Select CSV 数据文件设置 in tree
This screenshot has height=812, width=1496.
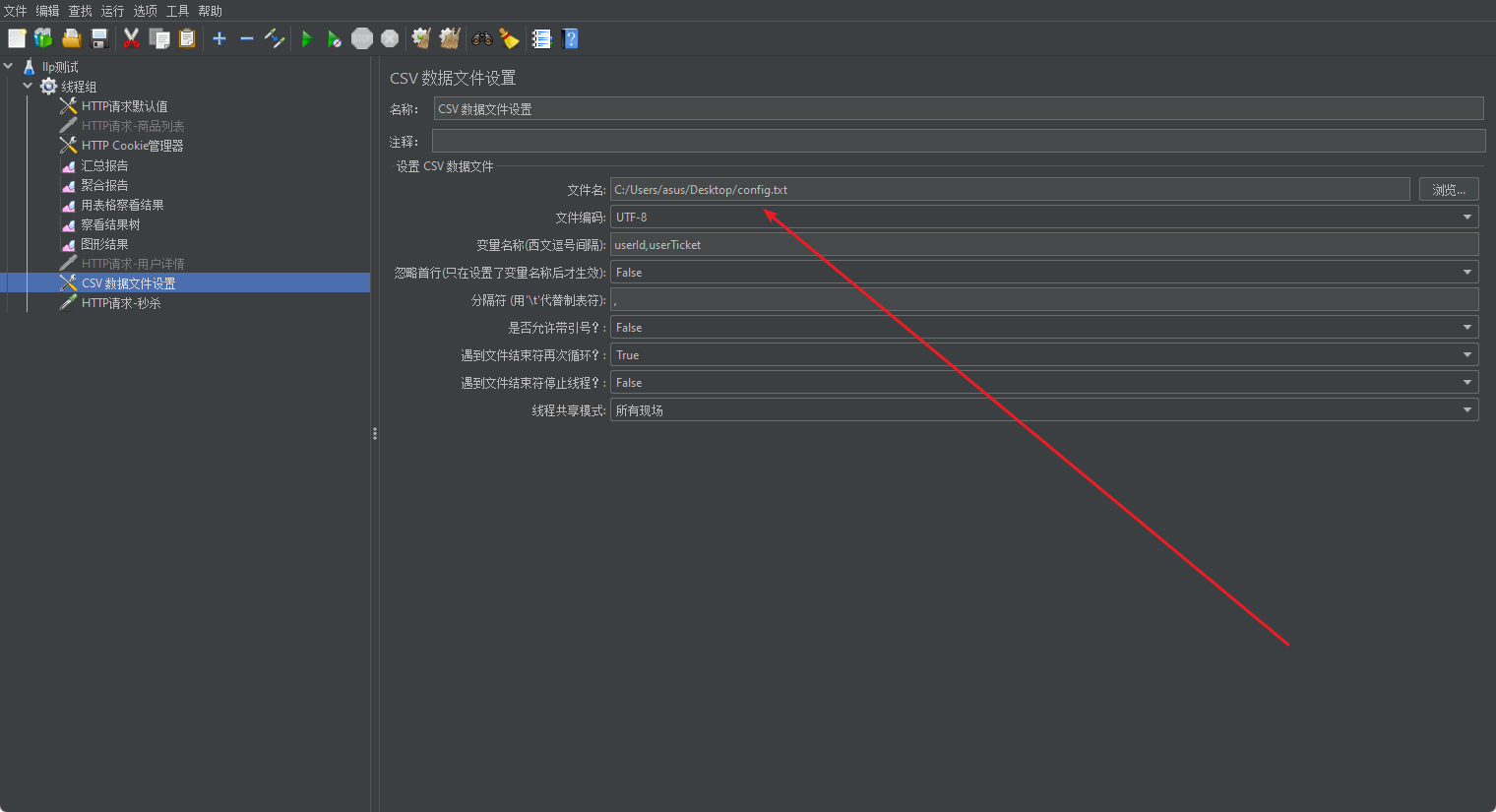pos(128,283)
